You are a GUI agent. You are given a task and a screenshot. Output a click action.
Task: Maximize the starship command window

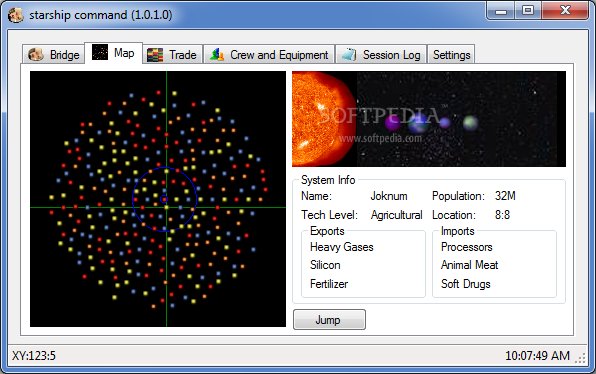click(528, 11)
